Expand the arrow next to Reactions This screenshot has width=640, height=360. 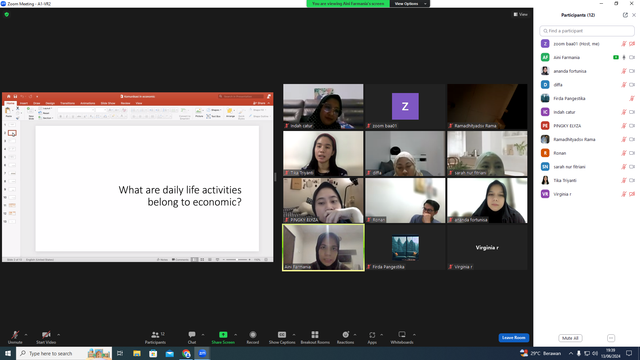pyautogui.click(x=355, y=335)
